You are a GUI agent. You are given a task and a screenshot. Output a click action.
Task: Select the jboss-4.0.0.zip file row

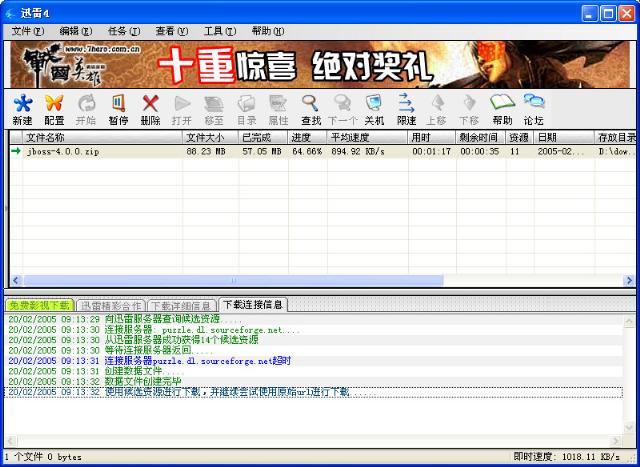[x=322, y=151]
